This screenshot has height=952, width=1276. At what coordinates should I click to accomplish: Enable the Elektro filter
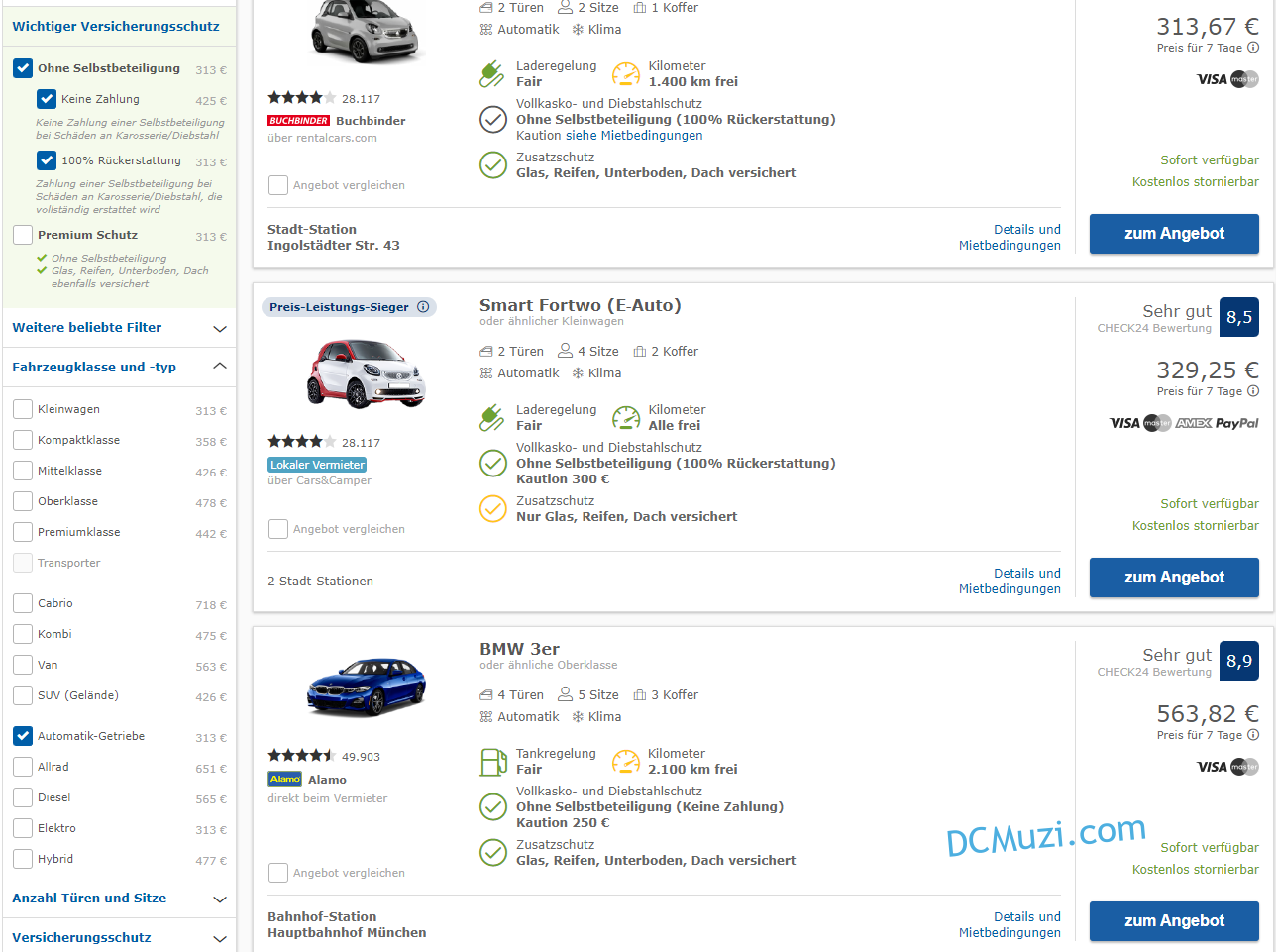[x=23, y=828]
